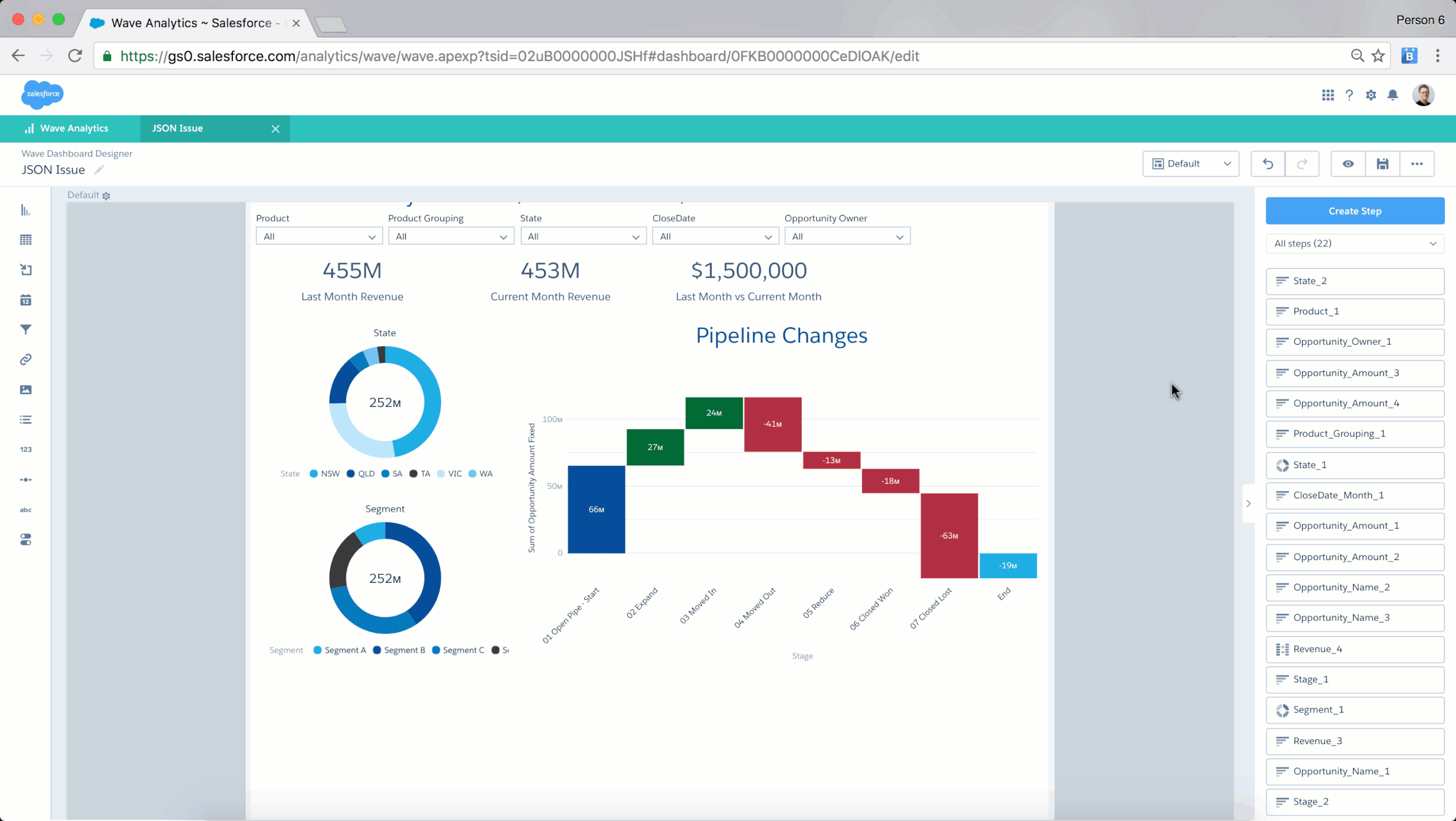Screen dimensions: 1456x821
Task: Click the redo arrow button
Action: pos(1302,164)
